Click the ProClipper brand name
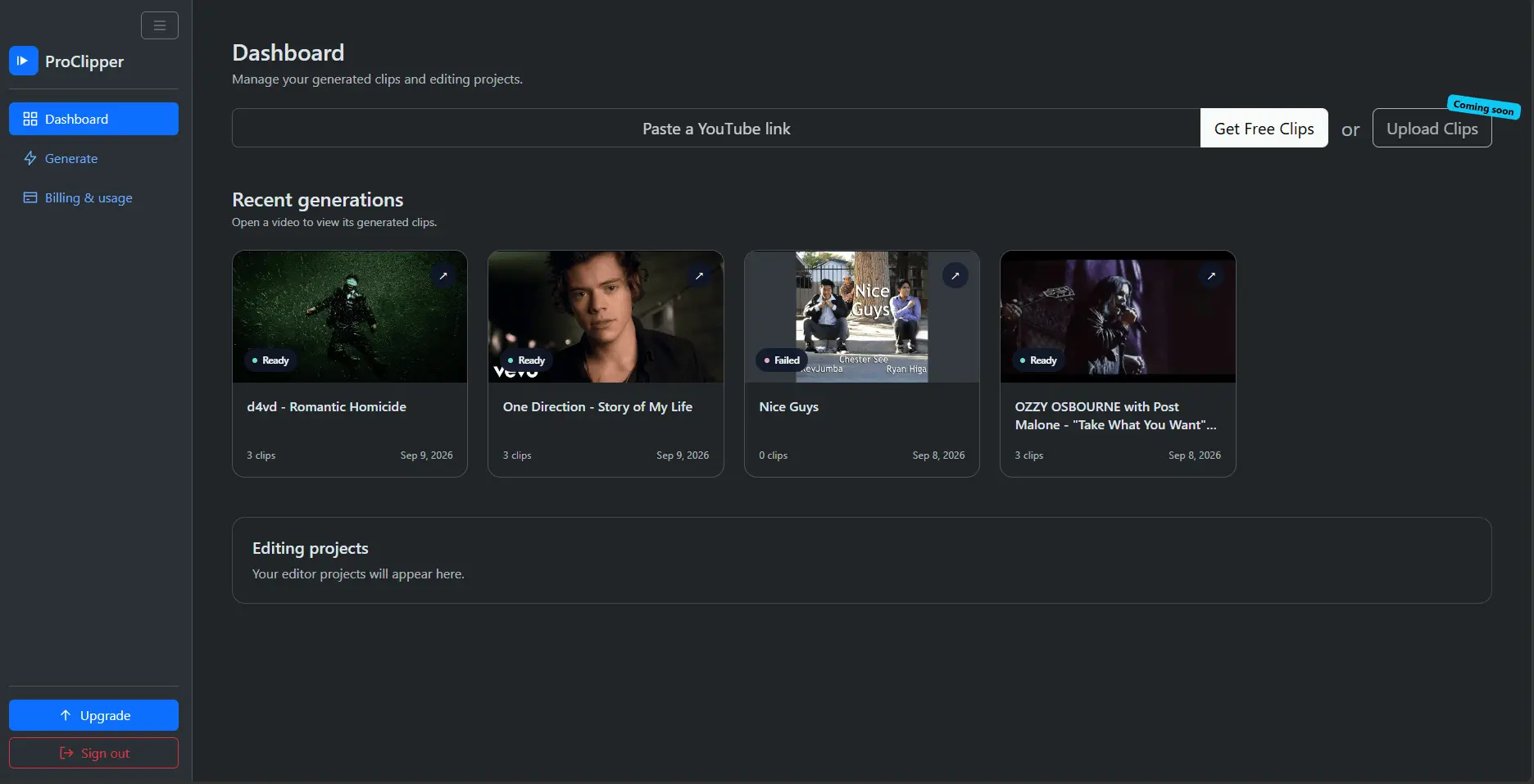1534x784 pixels. (x=84, y=61)
